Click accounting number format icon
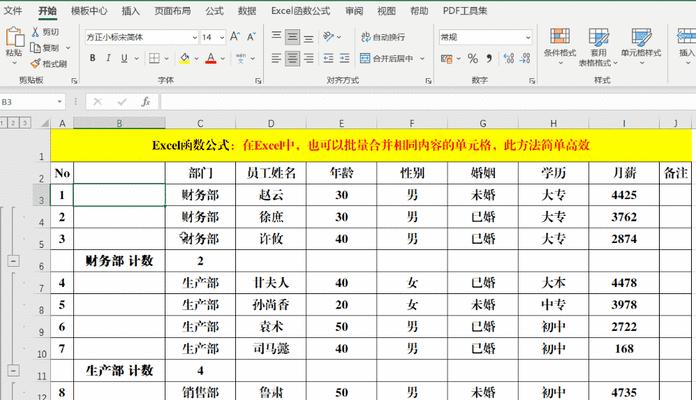696x400 pixels. tap(447, 59)
